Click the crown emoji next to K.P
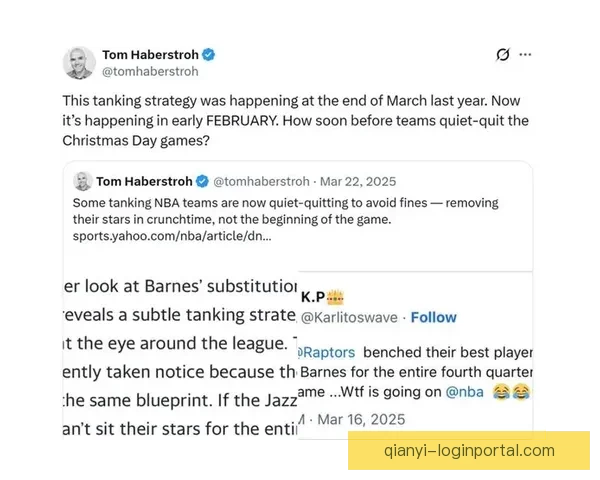Image resolution: width=600 pixels, height=480 pixels. (337, 297)
